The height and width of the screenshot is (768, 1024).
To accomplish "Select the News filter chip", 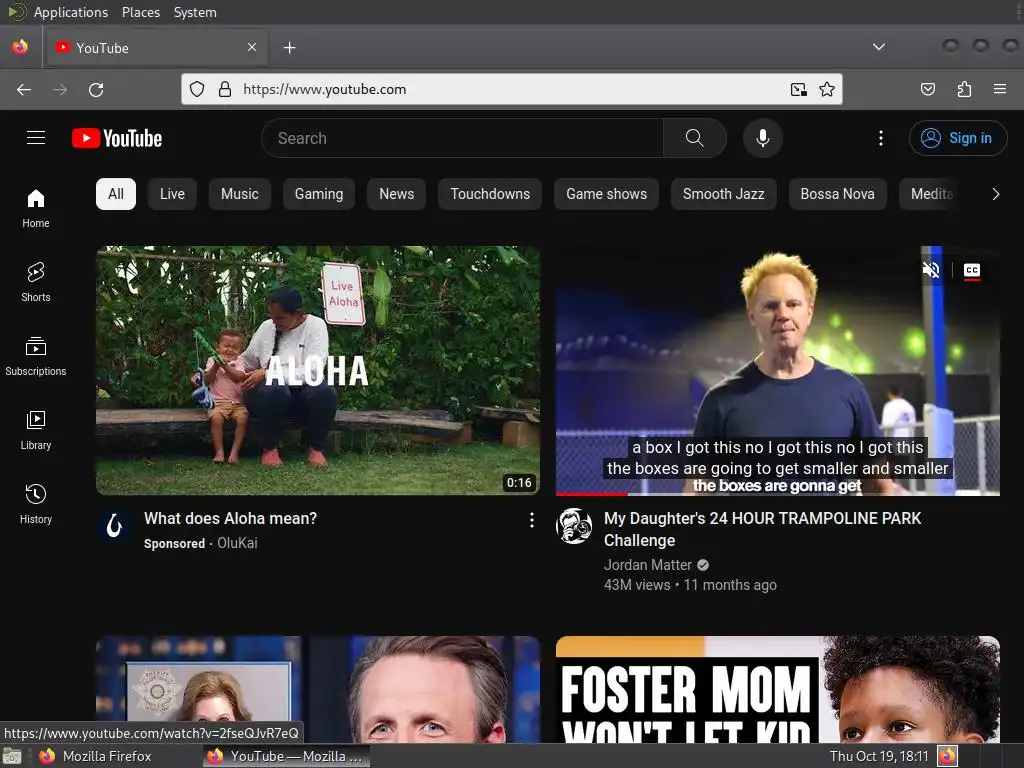I will pos(396,194).
